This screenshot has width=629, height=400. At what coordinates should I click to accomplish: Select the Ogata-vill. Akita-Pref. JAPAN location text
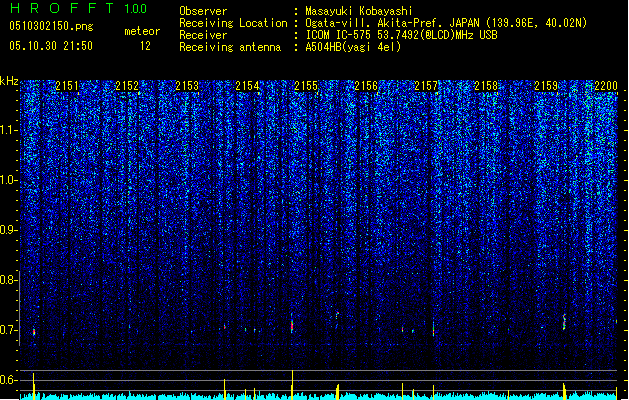[x=446, y=23]
